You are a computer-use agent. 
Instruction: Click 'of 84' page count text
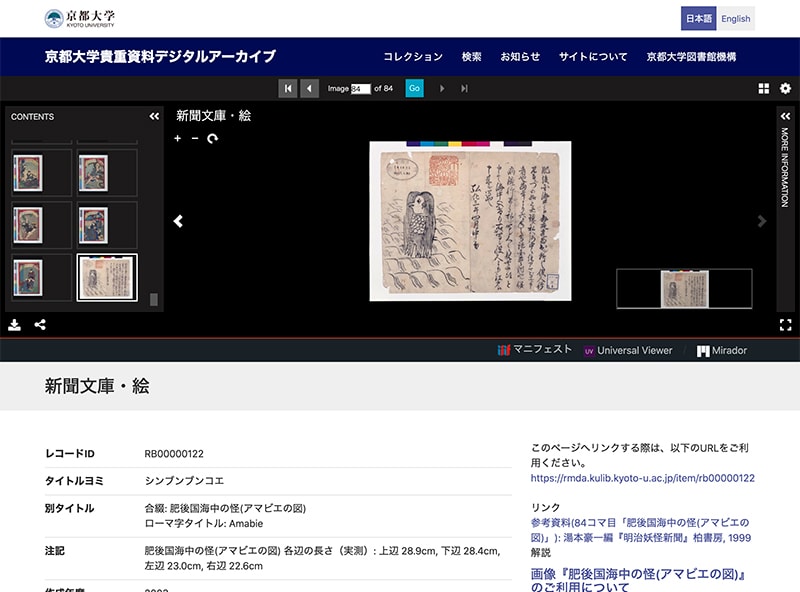[x=383, y=88]
